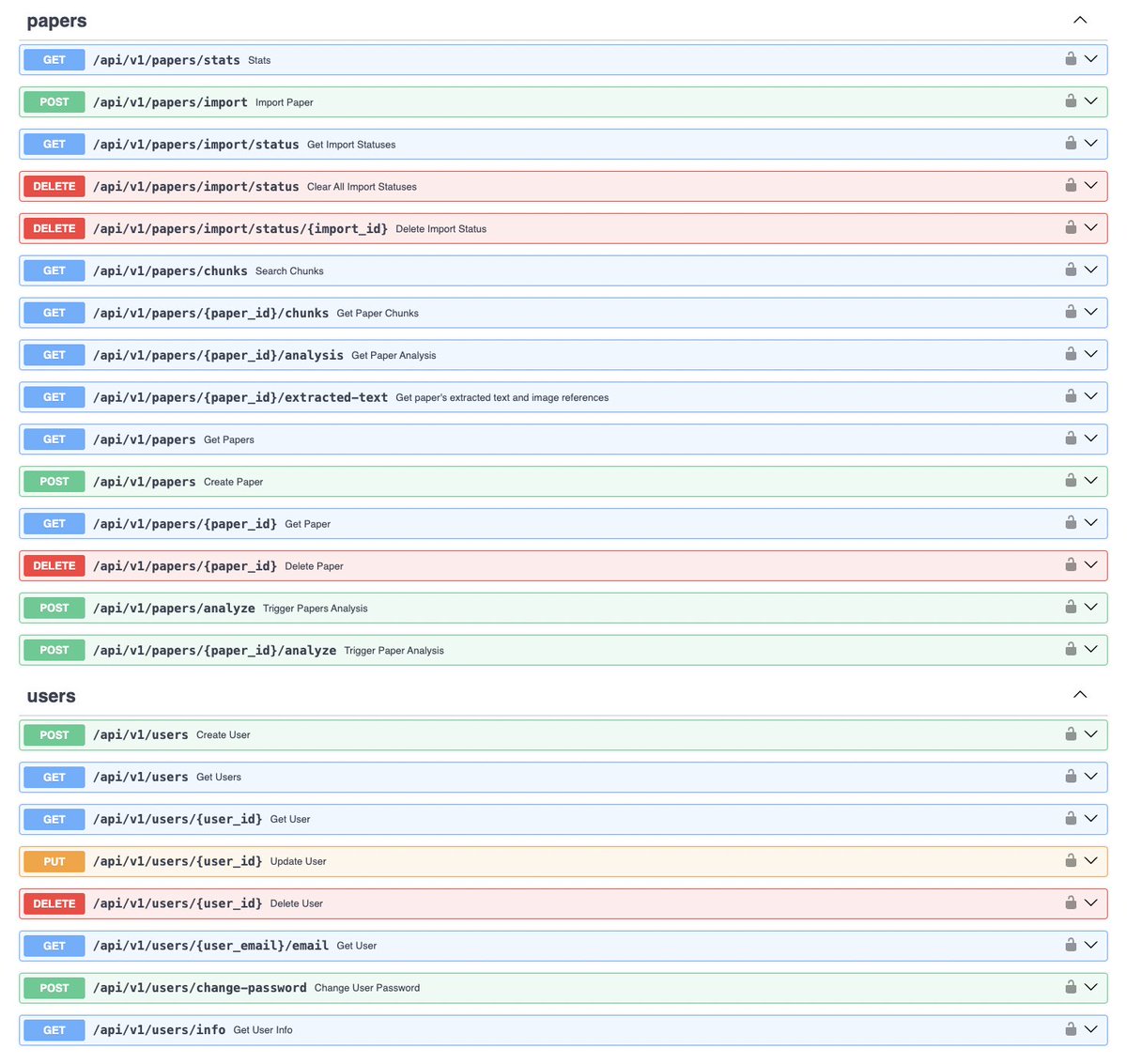Click lock icon on Get Users row
Viewport: 1127px width, 1064px height.
(1071, 777)
